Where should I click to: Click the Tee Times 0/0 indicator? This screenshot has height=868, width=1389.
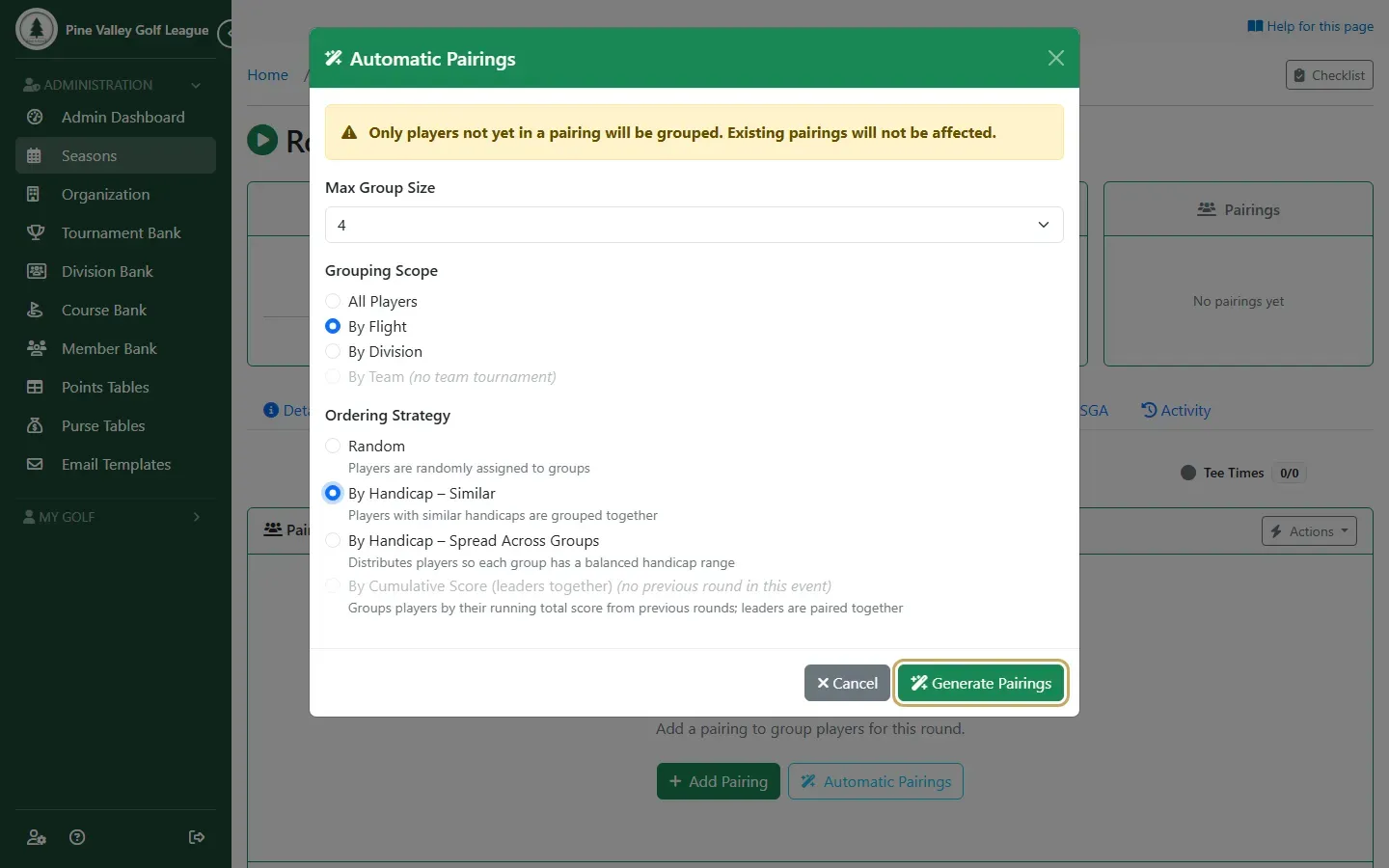(x=1243, y=473)
